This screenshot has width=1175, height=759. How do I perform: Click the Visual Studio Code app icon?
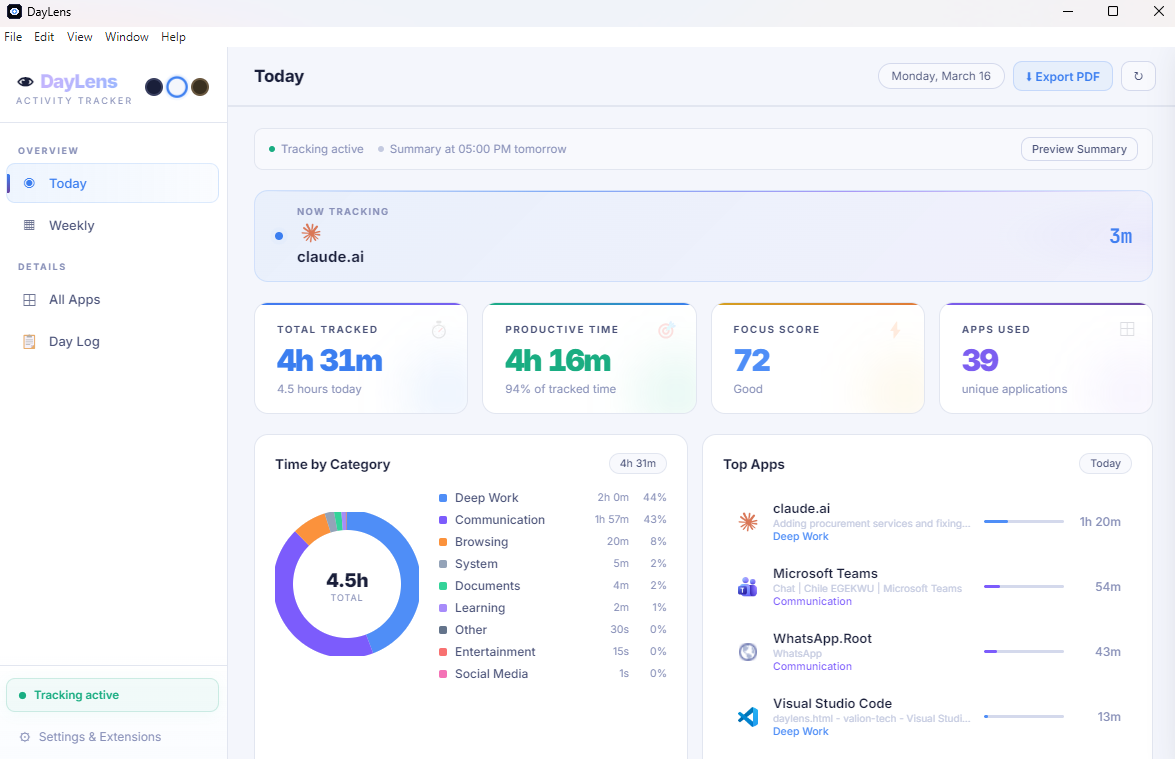pos(748,717)
